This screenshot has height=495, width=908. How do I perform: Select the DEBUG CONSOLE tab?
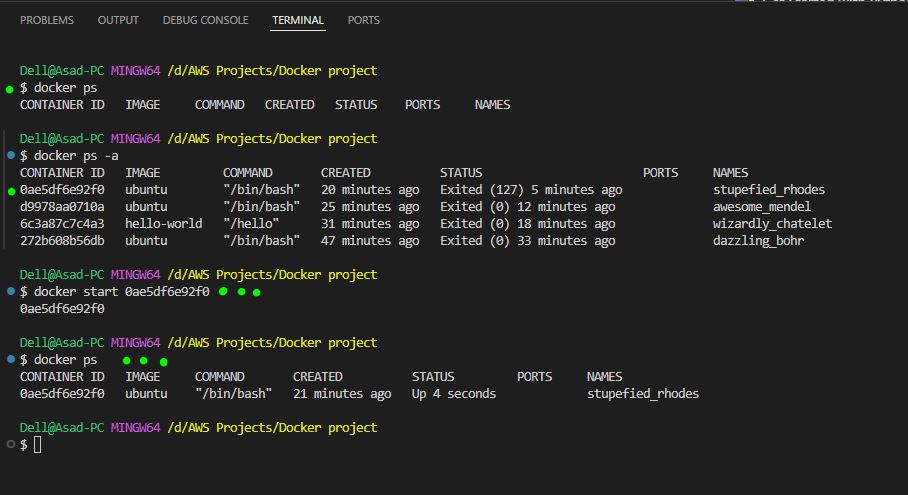(x=206, y=20)
